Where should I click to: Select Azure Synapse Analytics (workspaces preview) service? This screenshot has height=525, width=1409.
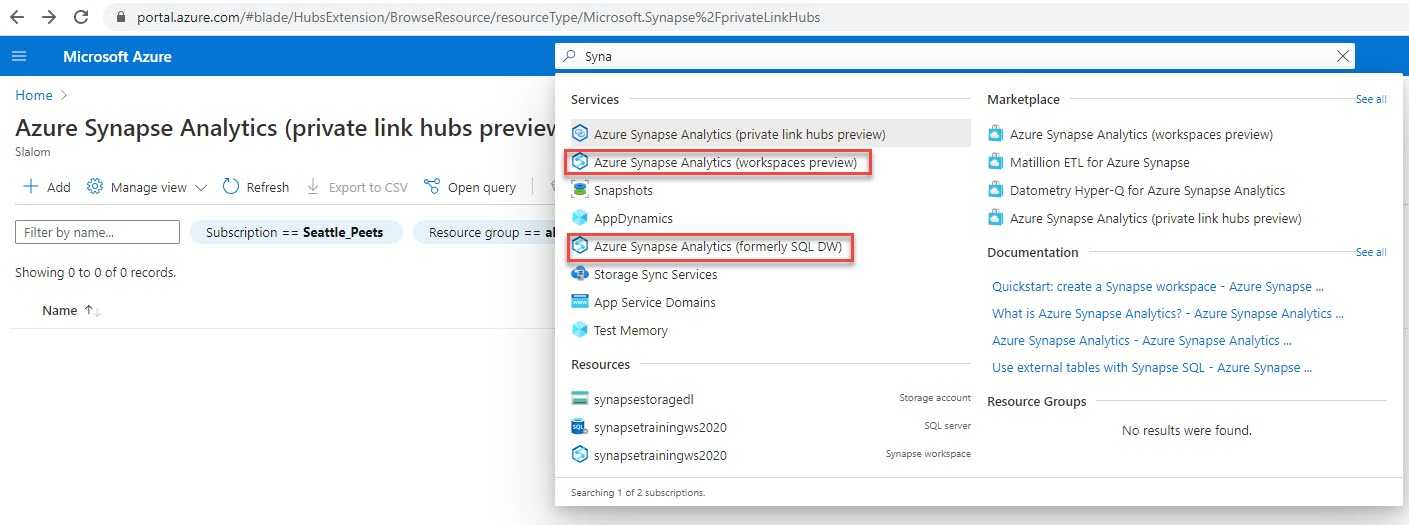pyautogui.click(x=725, y=162)
